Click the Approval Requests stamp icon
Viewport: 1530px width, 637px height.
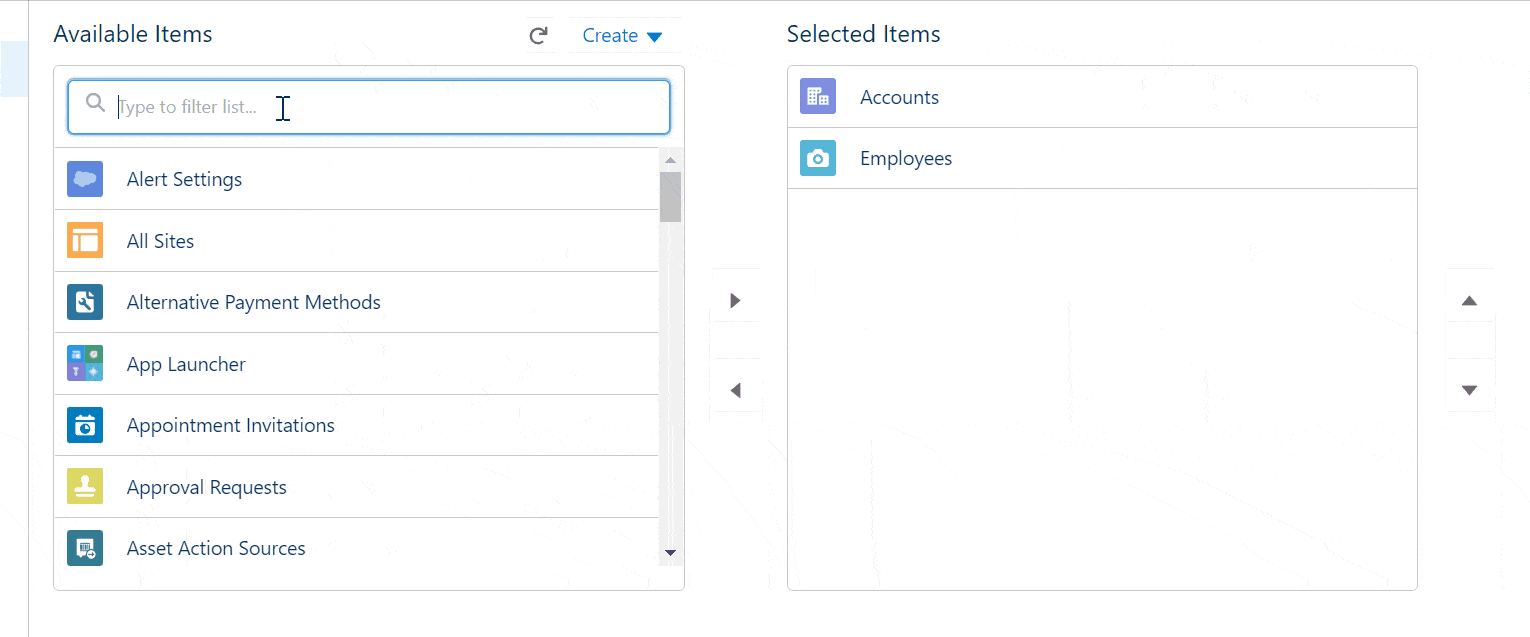tap(85, 486)
